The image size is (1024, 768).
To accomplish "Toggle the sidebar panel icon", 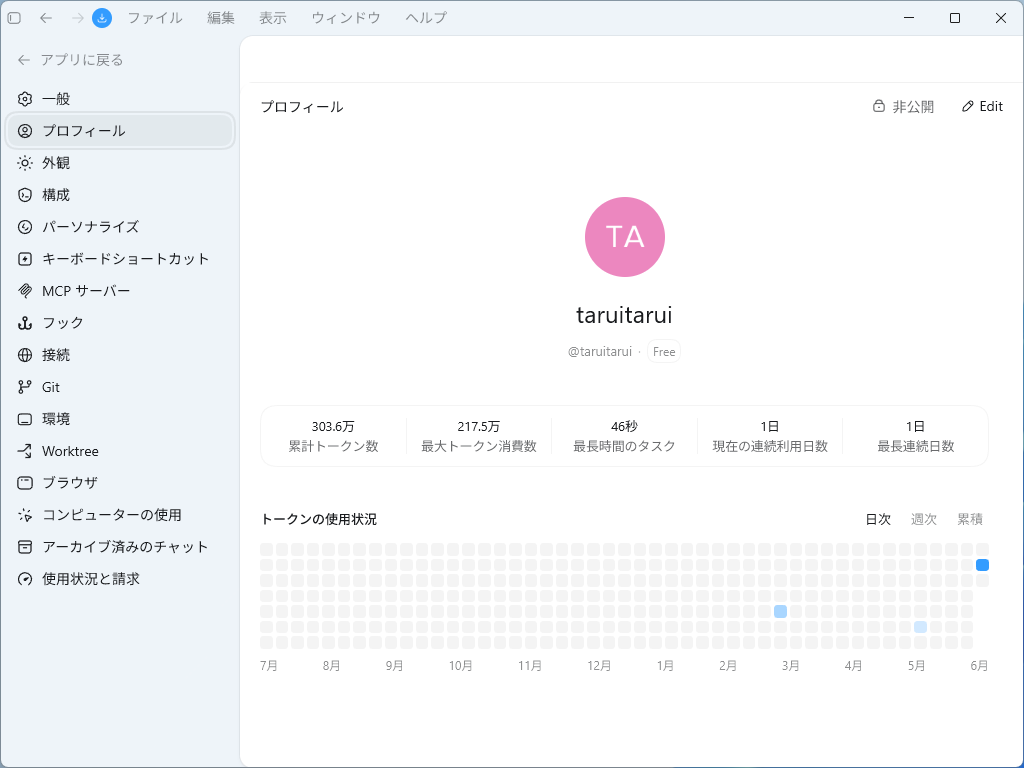I will coord(14,18).
